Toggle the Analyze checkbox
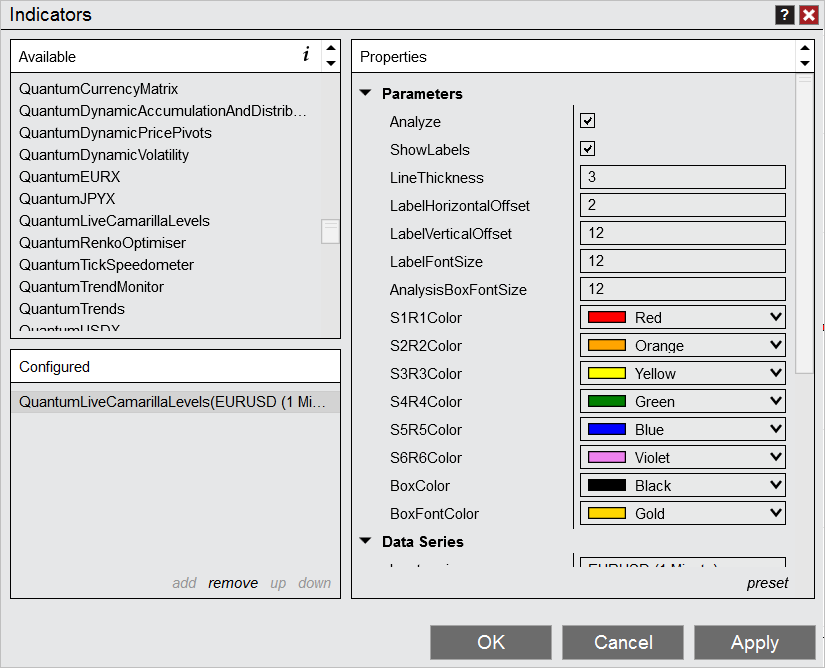This screenshot has width=825, height=668. [587, 121]
